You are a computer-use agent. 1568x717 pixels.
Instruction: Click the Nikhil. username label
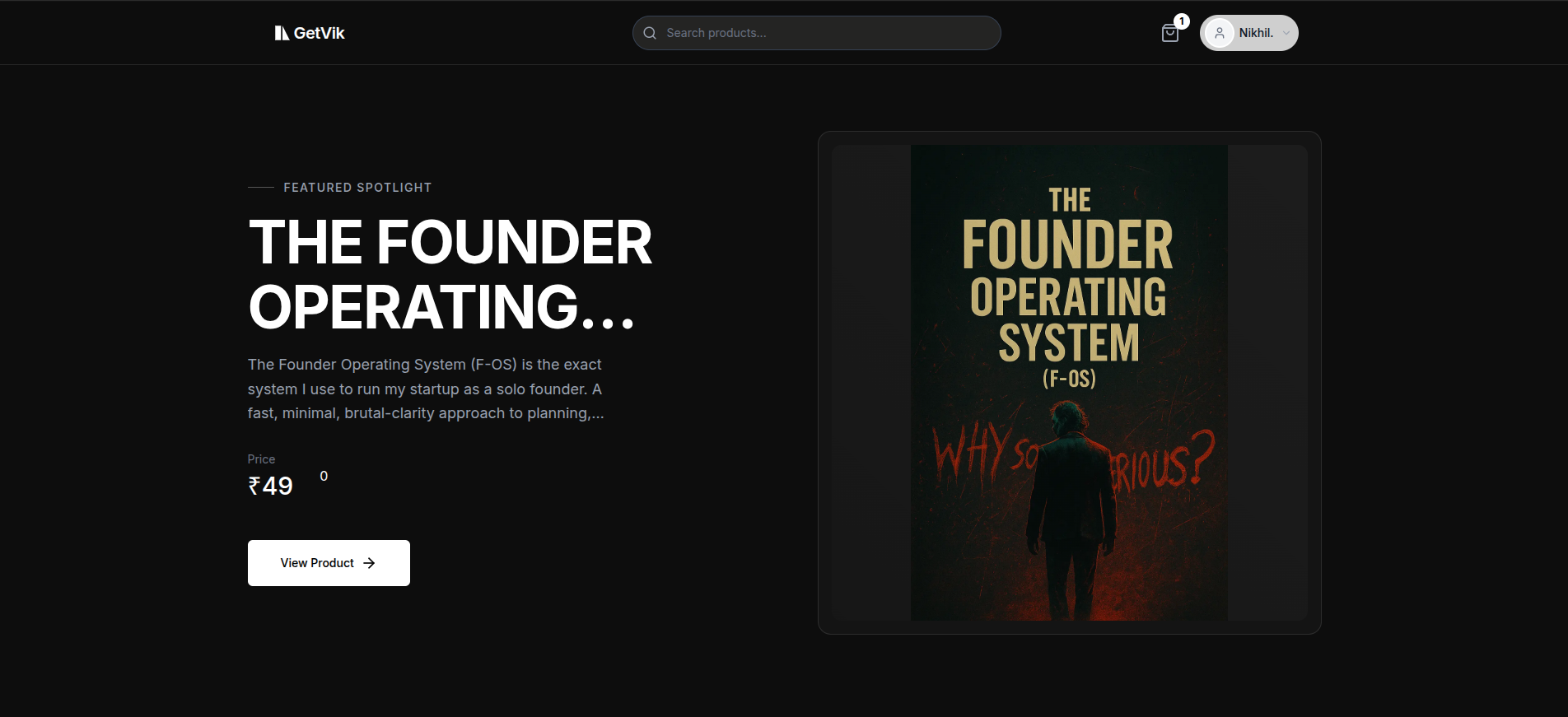pyautogui.click(x=1256, y=33)
